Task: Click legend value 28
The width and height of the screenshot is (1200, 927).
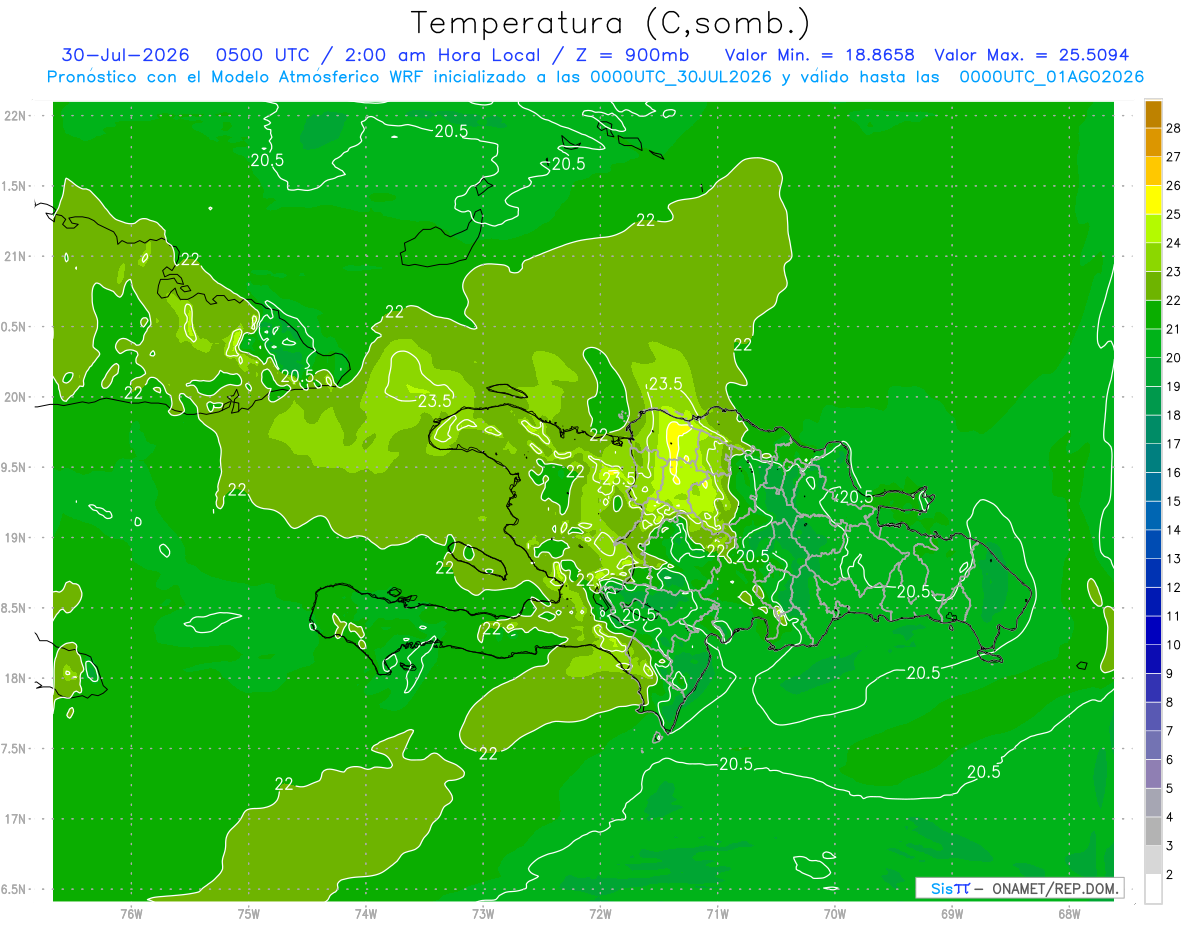Action: 1174,128
